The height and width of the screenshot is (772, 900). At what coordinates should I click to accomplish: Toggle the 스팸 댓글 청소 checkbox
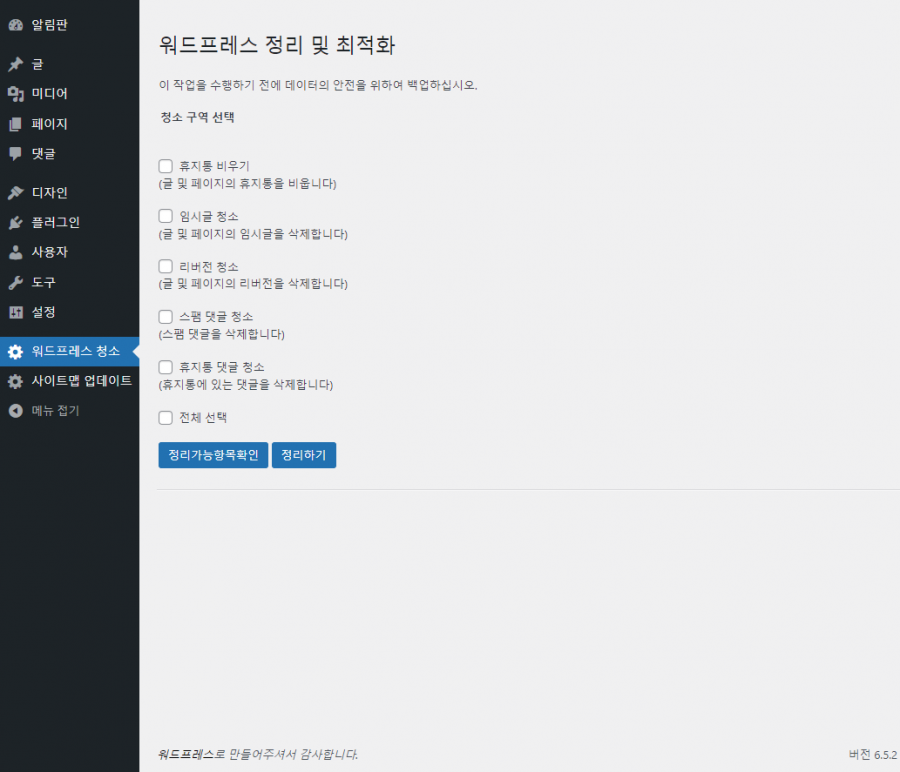165,317
